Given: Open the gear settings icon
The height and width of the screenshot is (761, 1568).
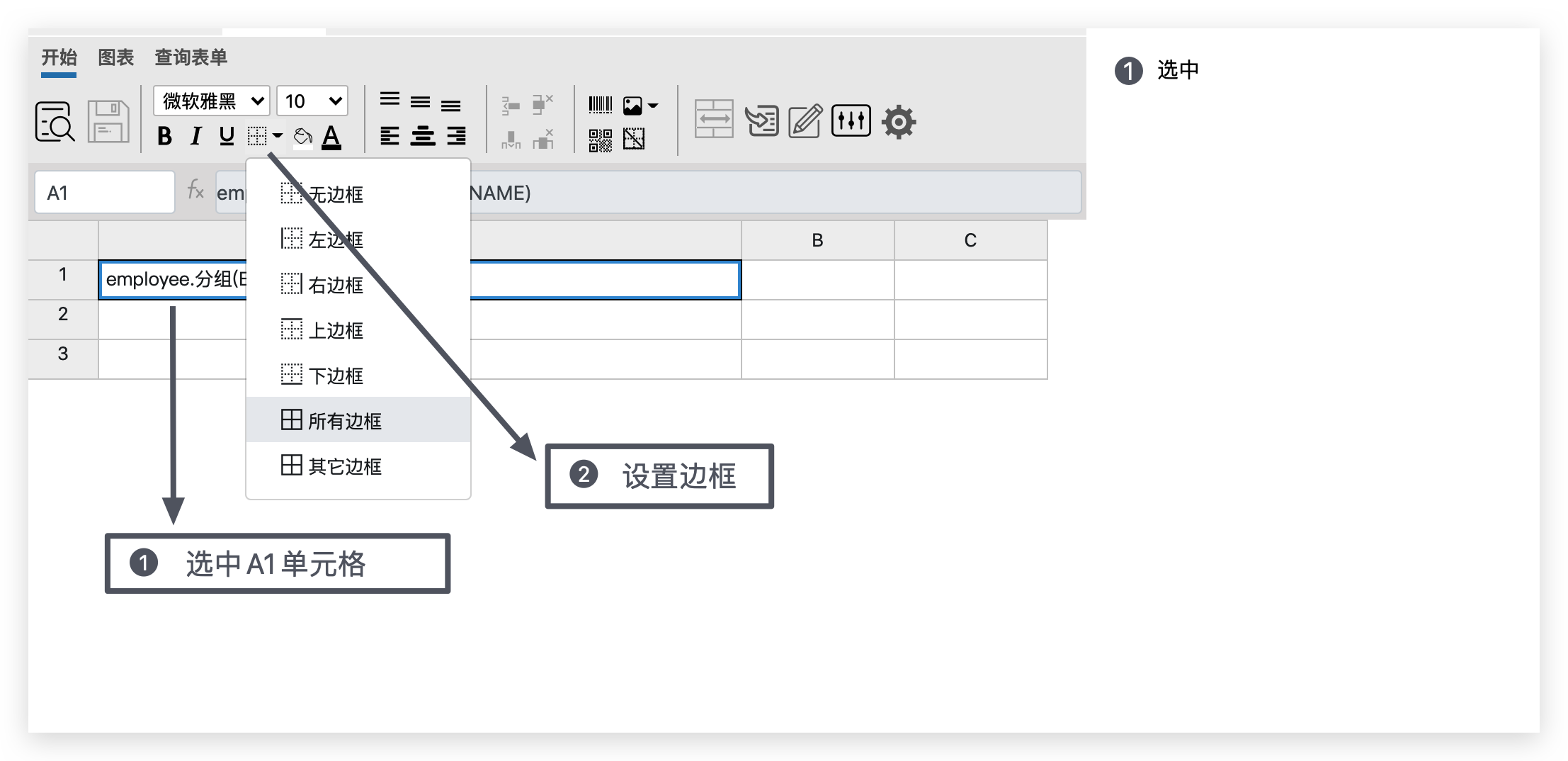Looking at the screenshot, I should click(899, 122).
